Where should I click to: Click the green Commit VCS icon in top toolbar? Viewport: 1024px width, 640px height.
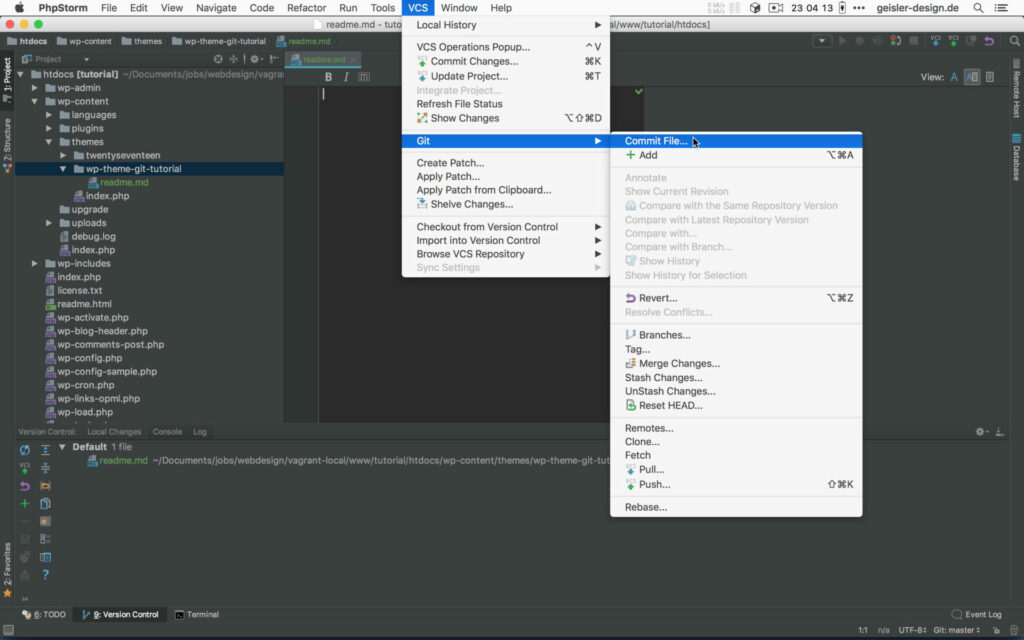(x=953, y=40)
